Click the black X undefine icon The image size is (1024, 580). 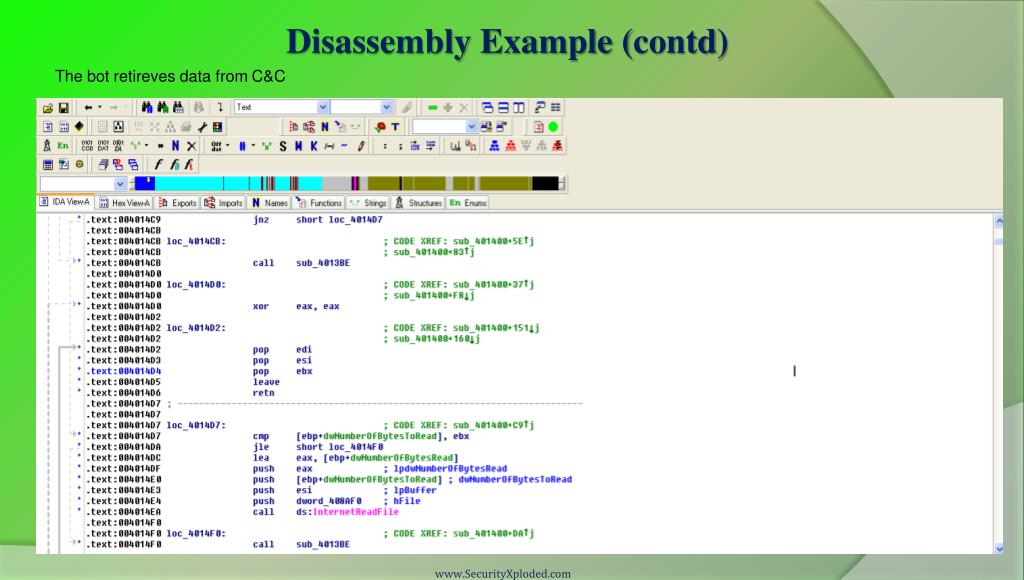191,146
